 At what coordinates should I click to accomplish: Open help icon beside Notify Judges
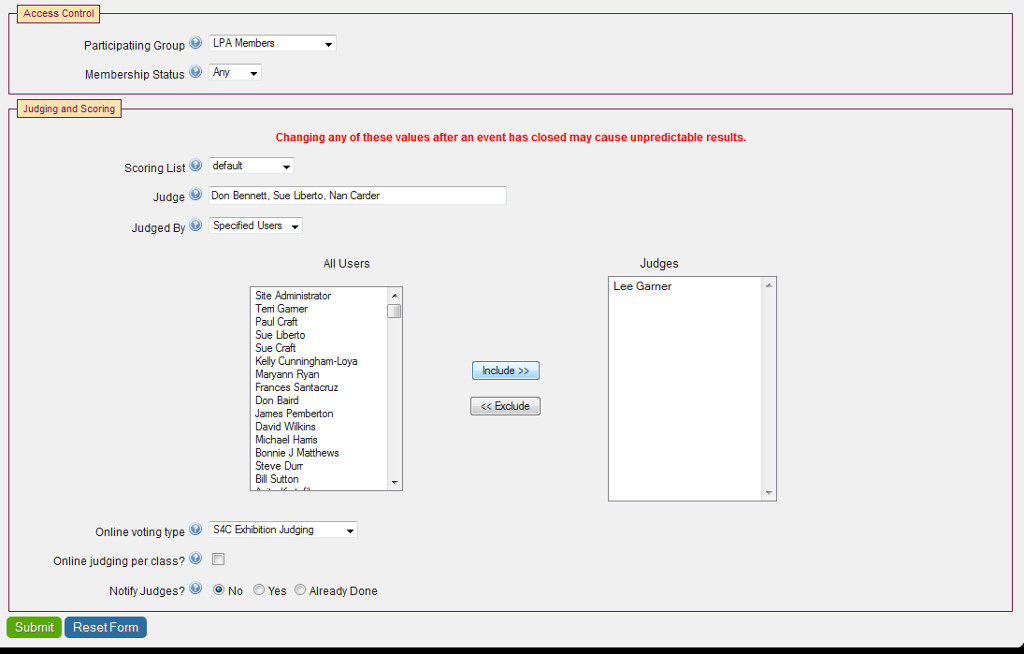(196, 590)
